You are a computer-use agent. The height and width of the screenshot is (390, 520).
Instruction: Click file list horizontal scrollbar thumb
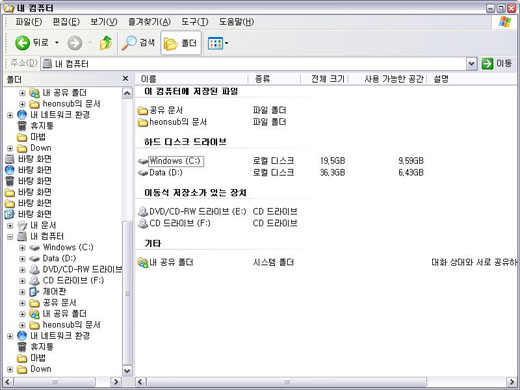287,382
